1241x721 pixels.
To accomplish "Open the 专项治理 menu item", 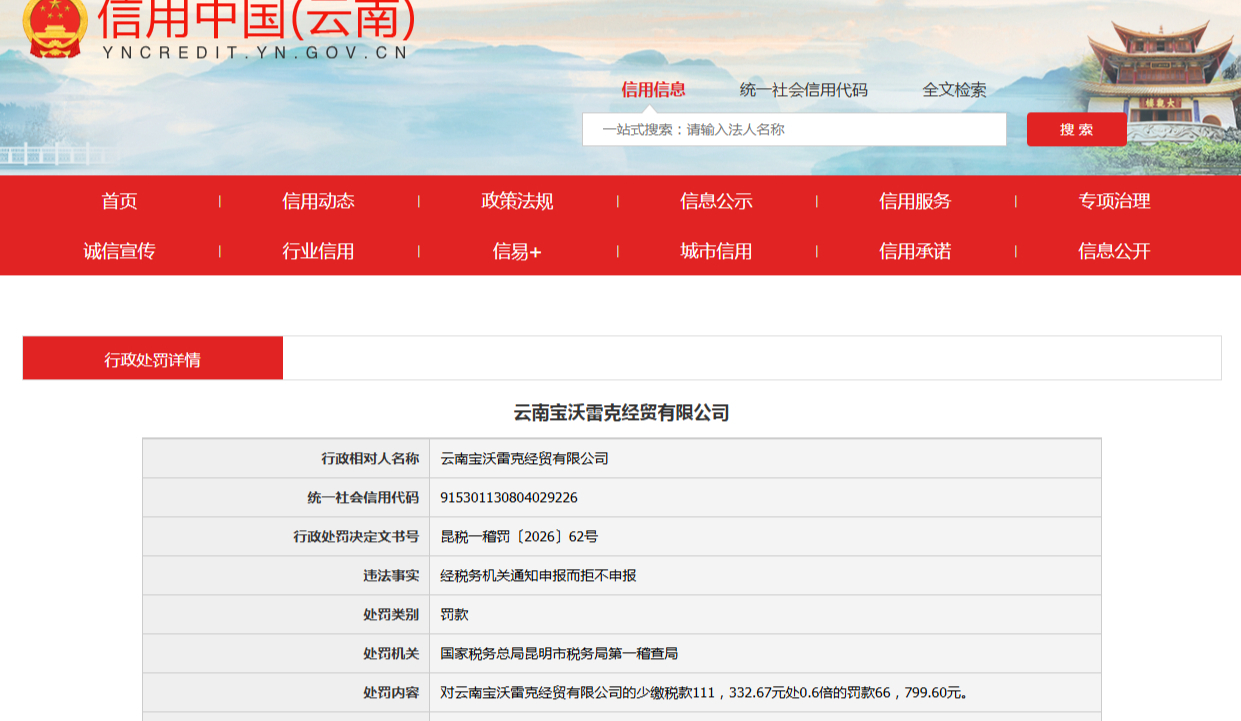I will pyautogui.click(x=1114, y=201).
